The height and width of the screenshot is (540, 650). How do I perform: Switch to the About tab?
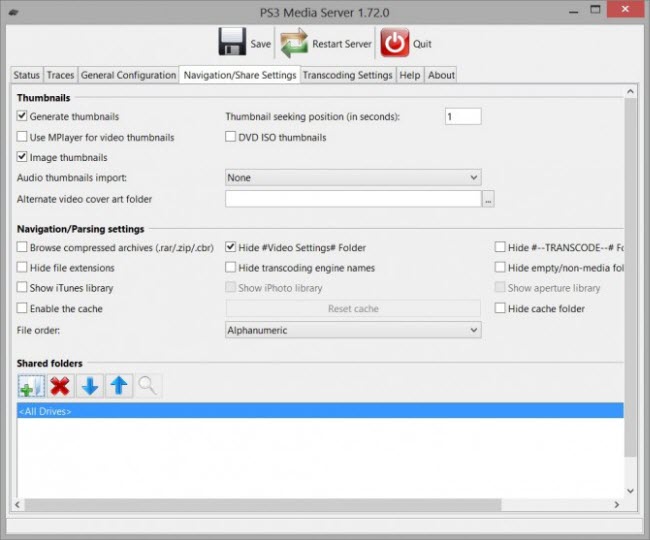[441, 75]
